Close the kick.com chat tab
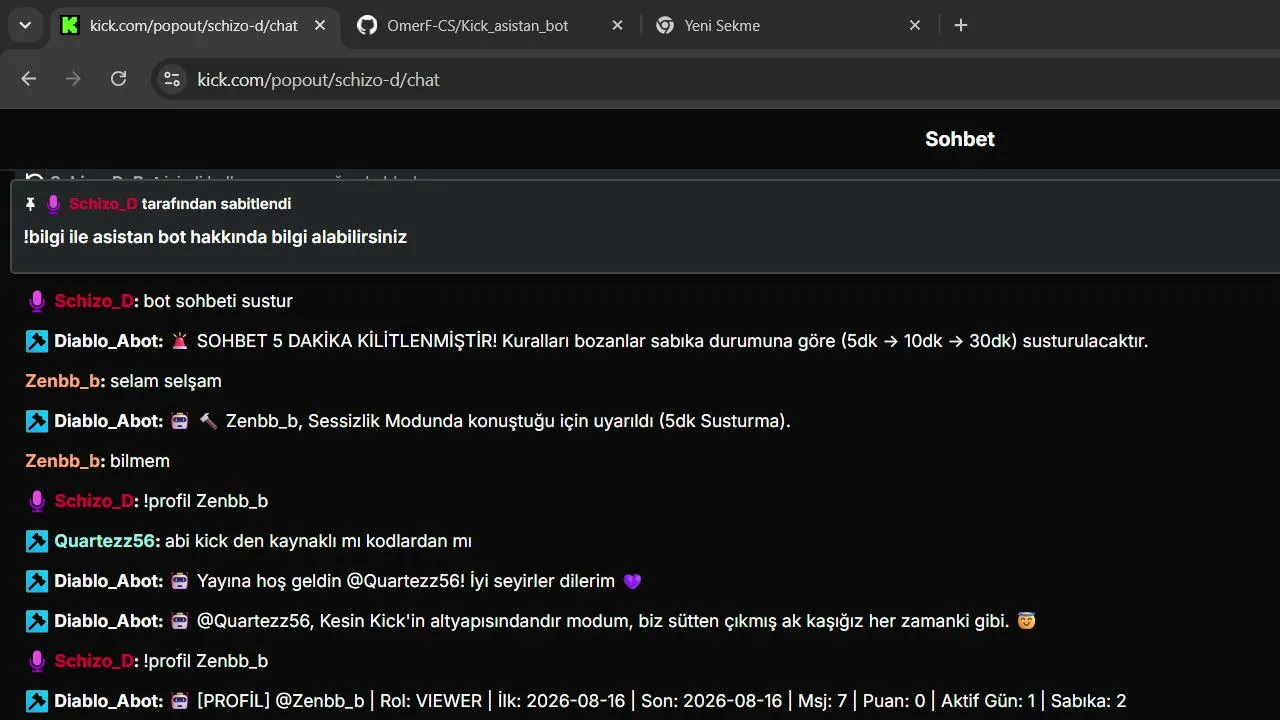 [320, 25]
